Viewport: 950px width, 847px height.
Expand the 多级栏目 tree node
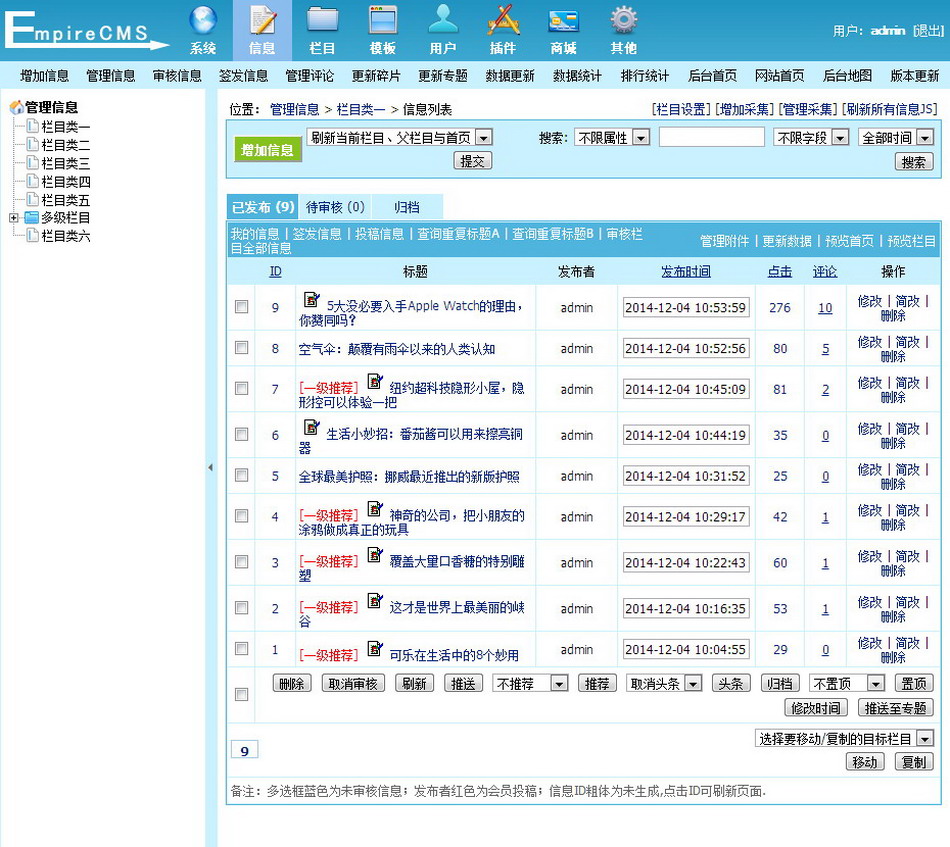(13, 218)
